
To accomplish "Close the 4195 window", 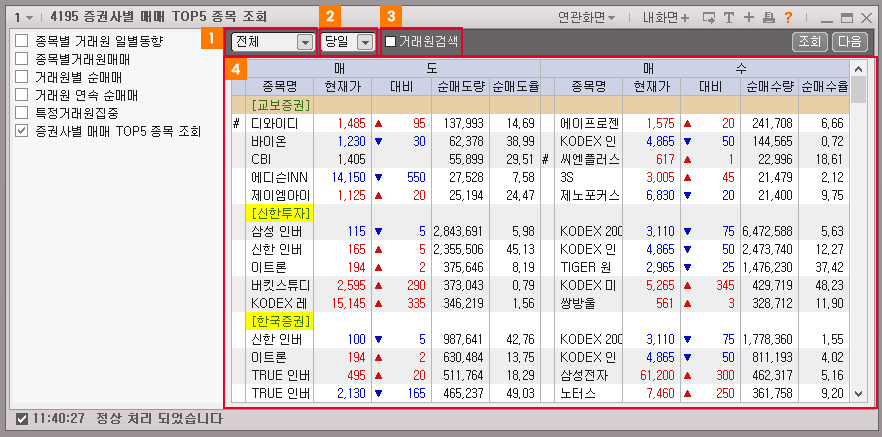I will point(866,18).
